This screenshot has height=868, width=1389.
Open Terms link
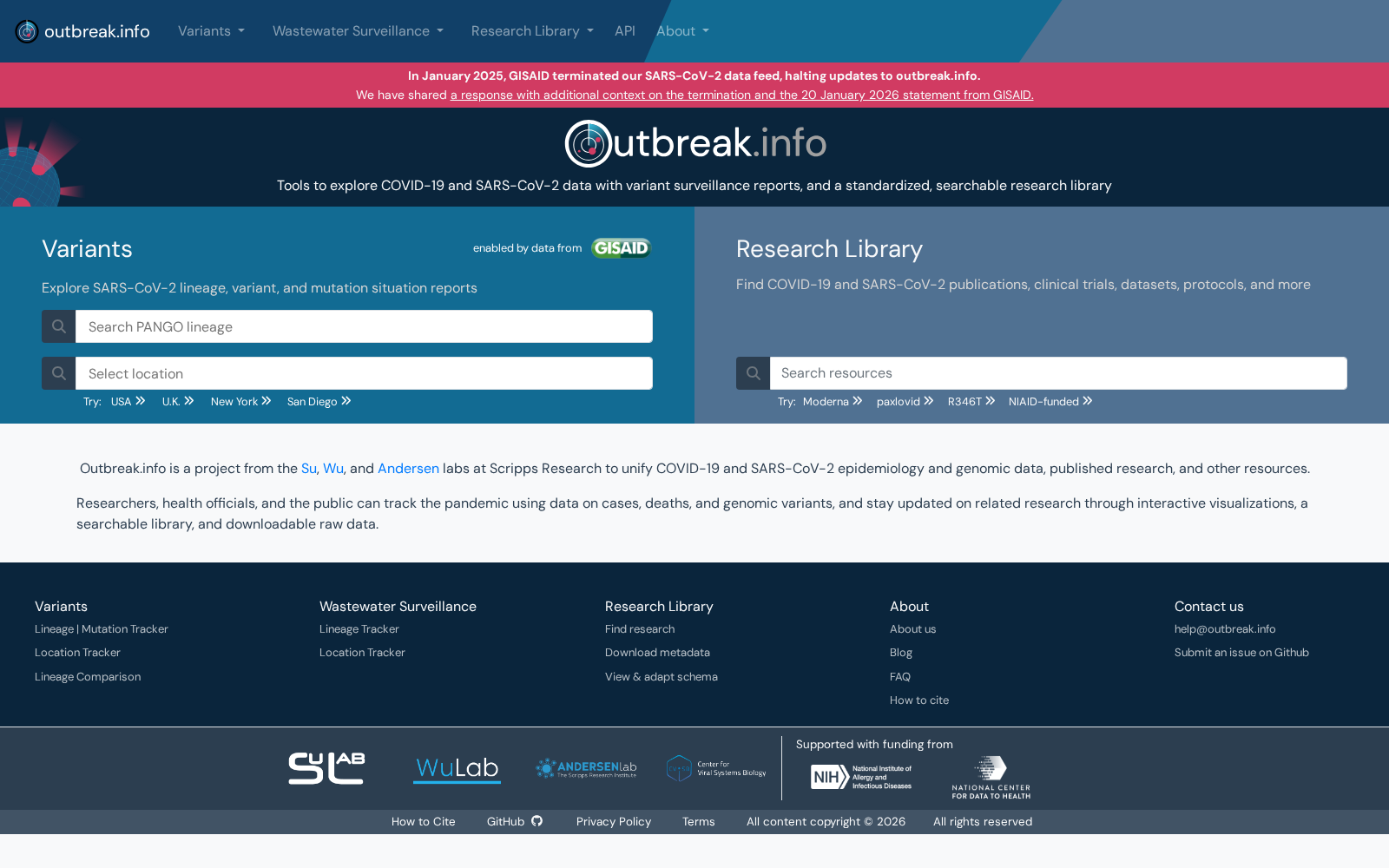click(699, 822)
